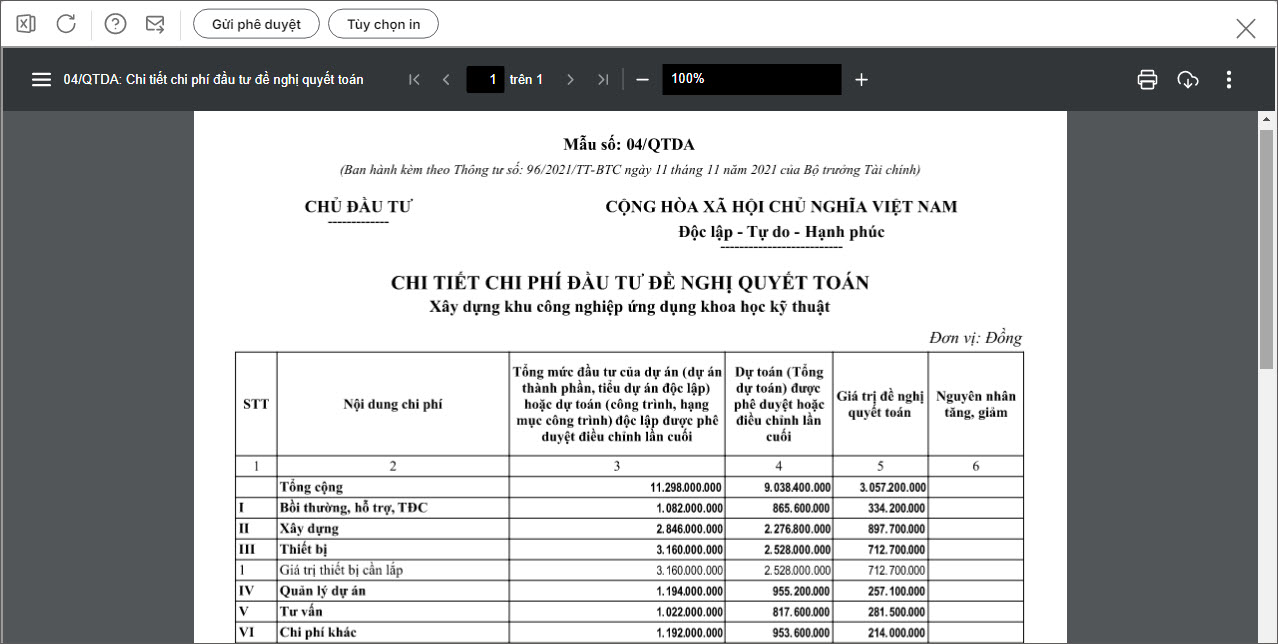Viewport: 1278px width, 644px height.
Task: Open the Tùy chọn in button
Action: tap(383, 24)
